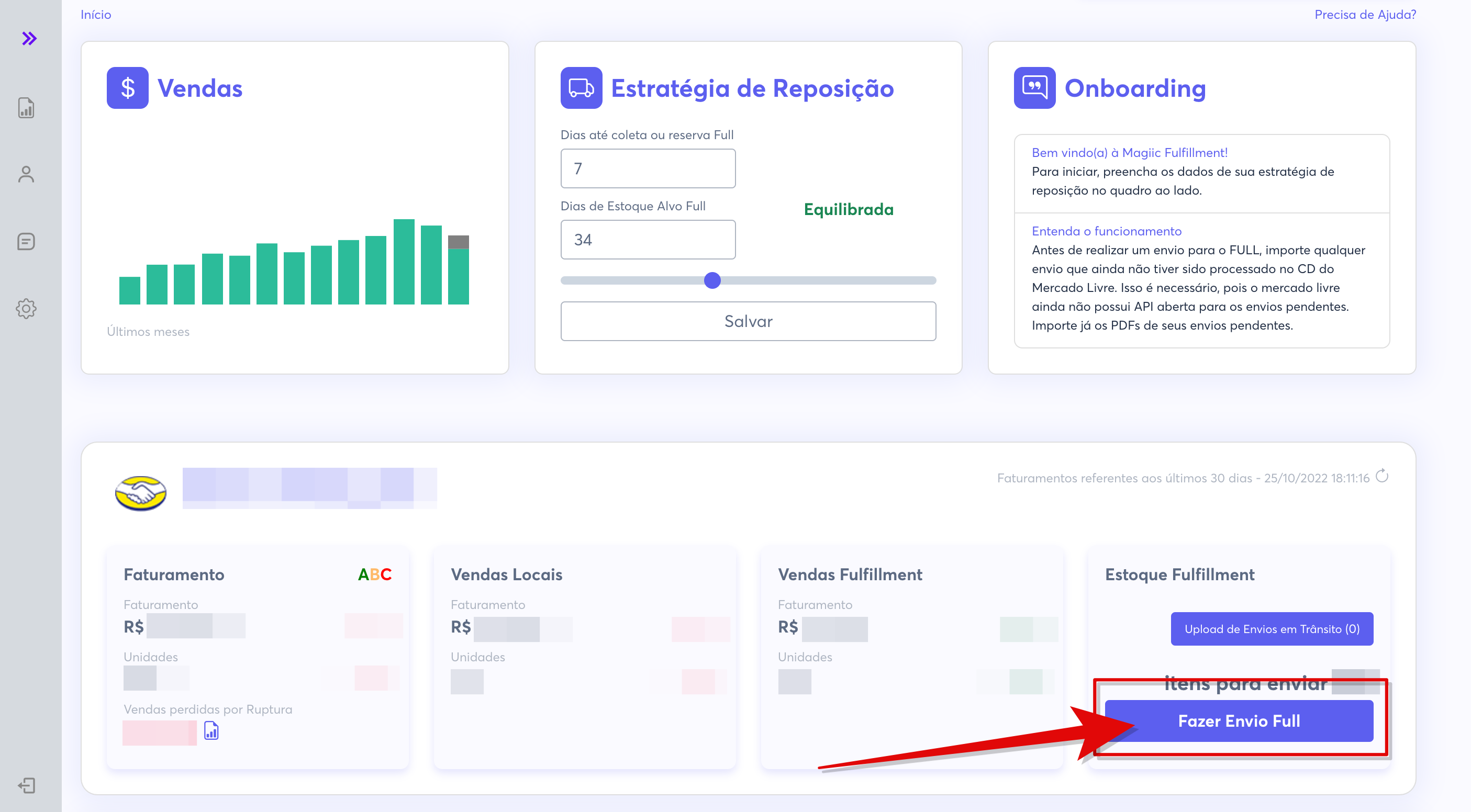Screen dimensions: 1471x812
Task: Open ruptura report icon under Vendas perdidas
Action: (211, 730)
